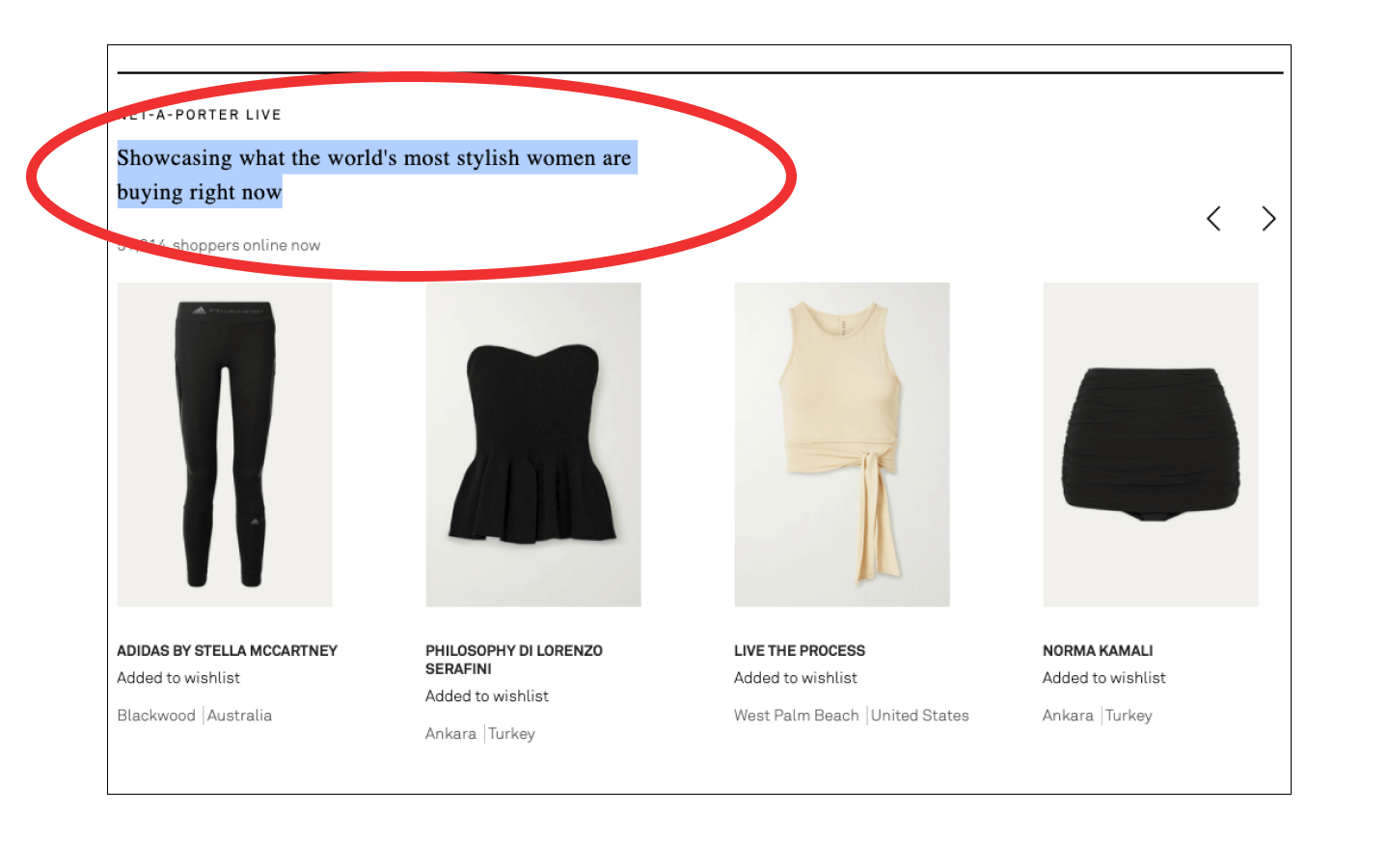Click Added to wishlist under Live The Process
1389x868 pixels.
[796, 678]
